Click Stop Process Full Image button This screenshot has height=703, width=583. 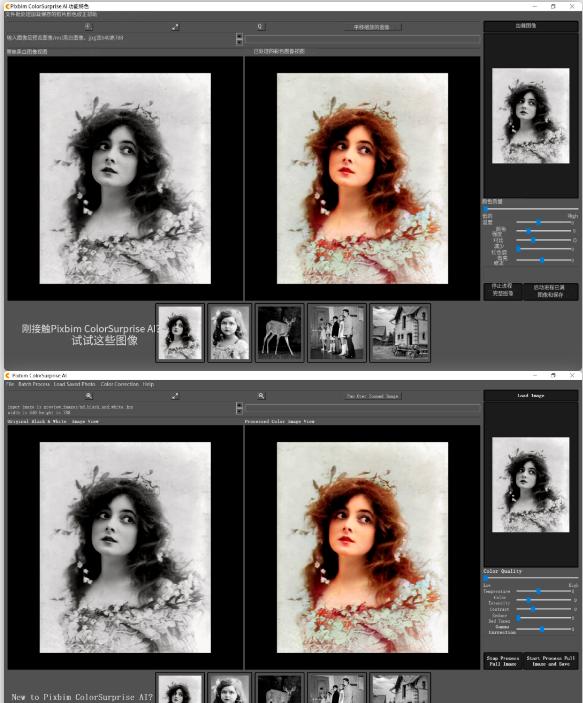coord(503,661)
